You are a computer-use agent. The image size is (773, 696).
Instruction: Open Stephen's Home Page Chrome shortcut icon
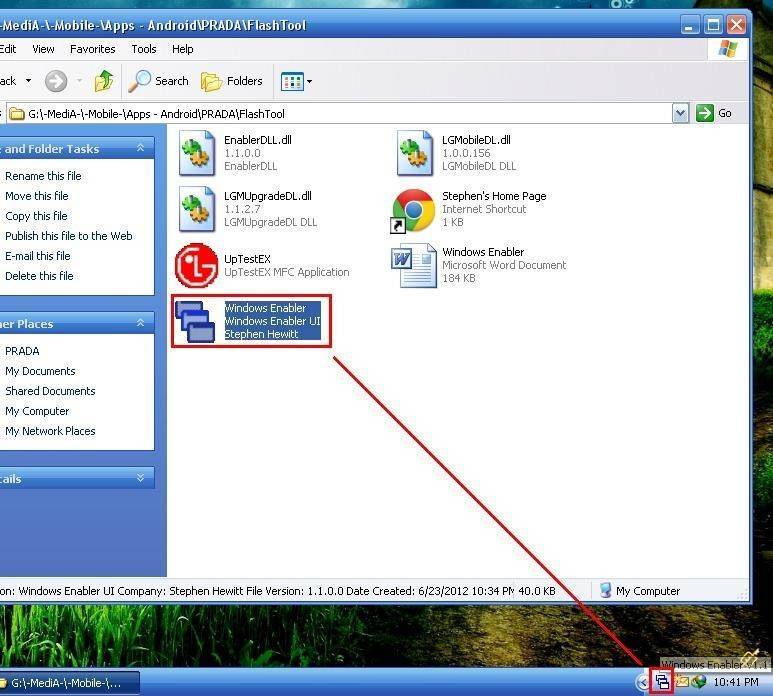[413, 210]
